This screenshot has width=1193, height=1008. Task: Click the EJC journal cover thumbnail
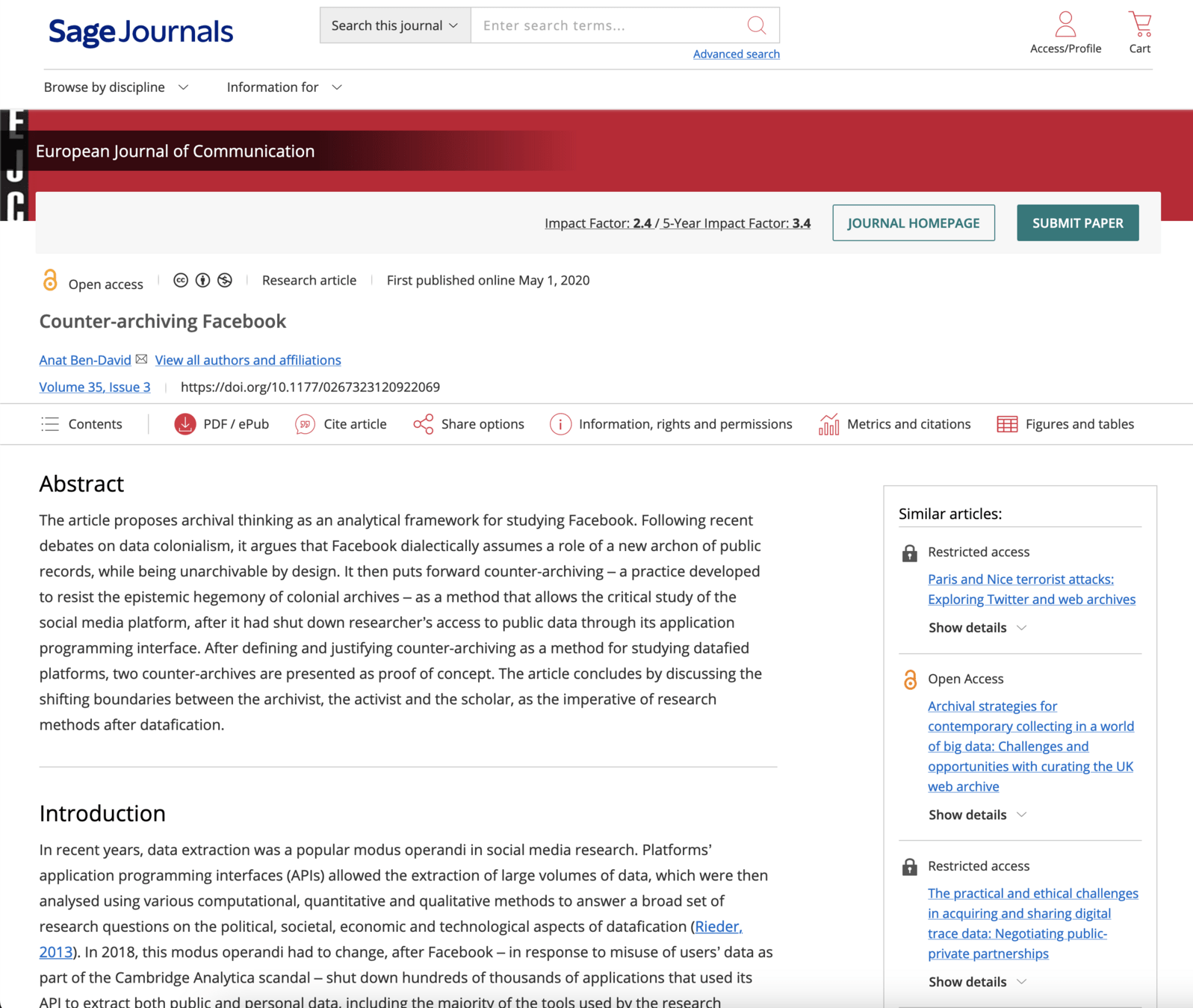click(13, 166)
